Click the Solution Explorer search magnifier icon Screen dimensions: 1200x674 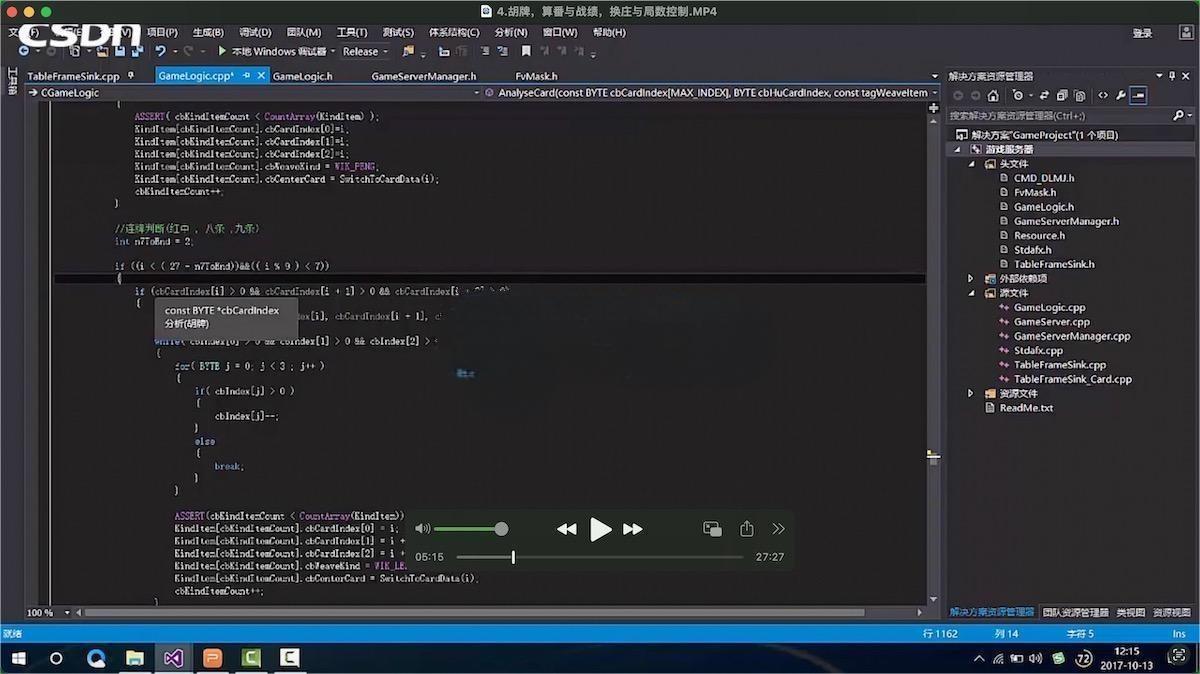coord(1178,116)
